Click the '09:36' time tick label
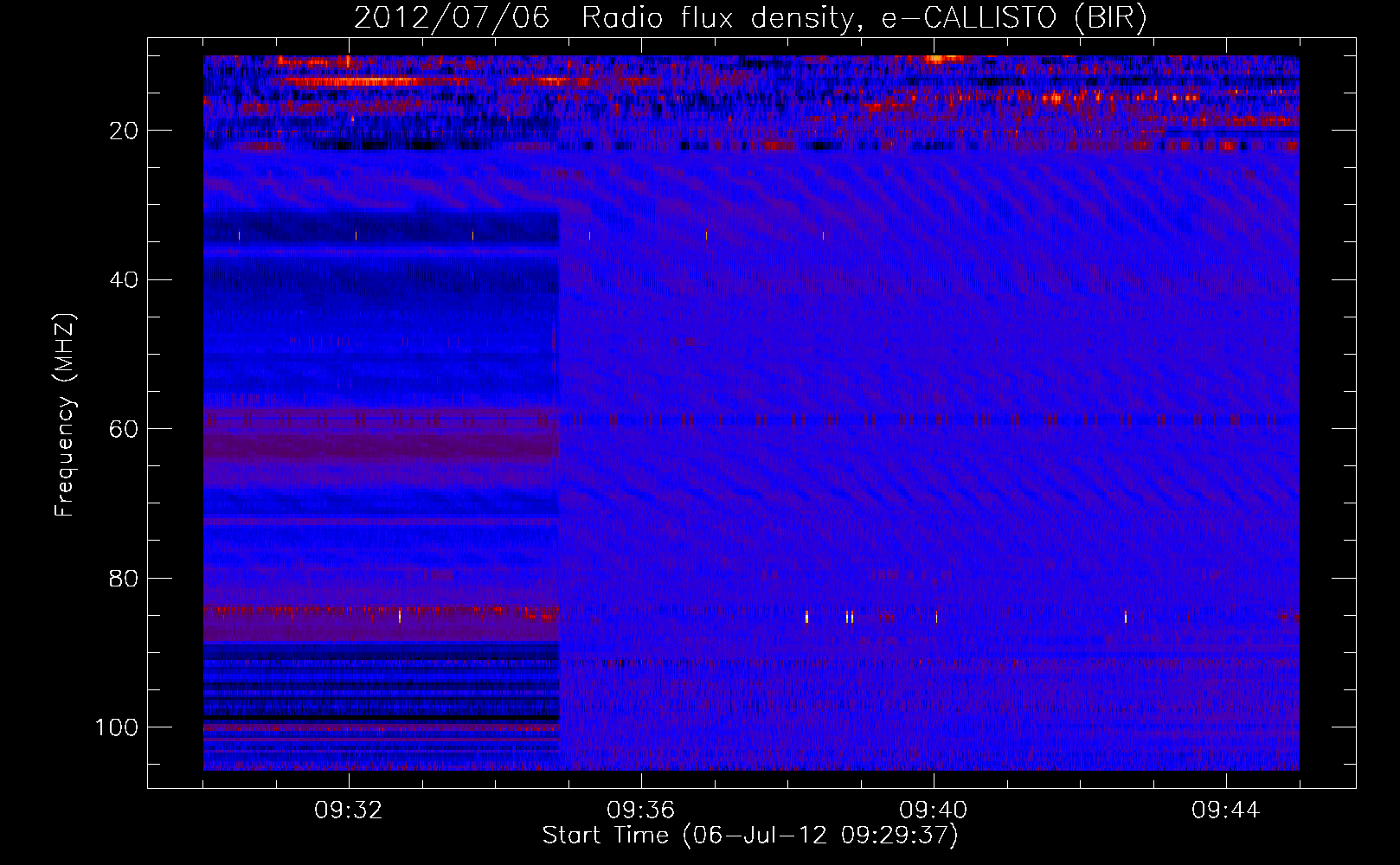Image resolution: width=1400 pixels, height=865 pixels. tap(641, 811)
